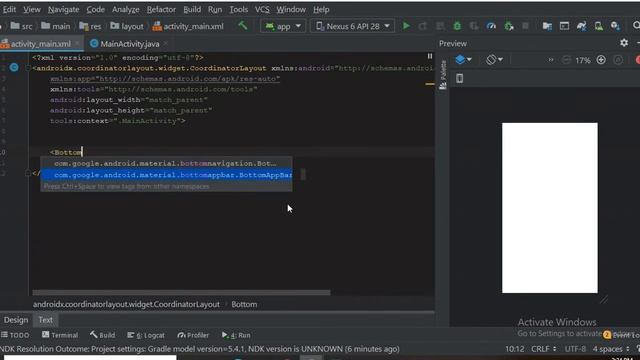Click the layout breadcrumb folder
This screenshot has height=360, width=640.
point(127,26)
